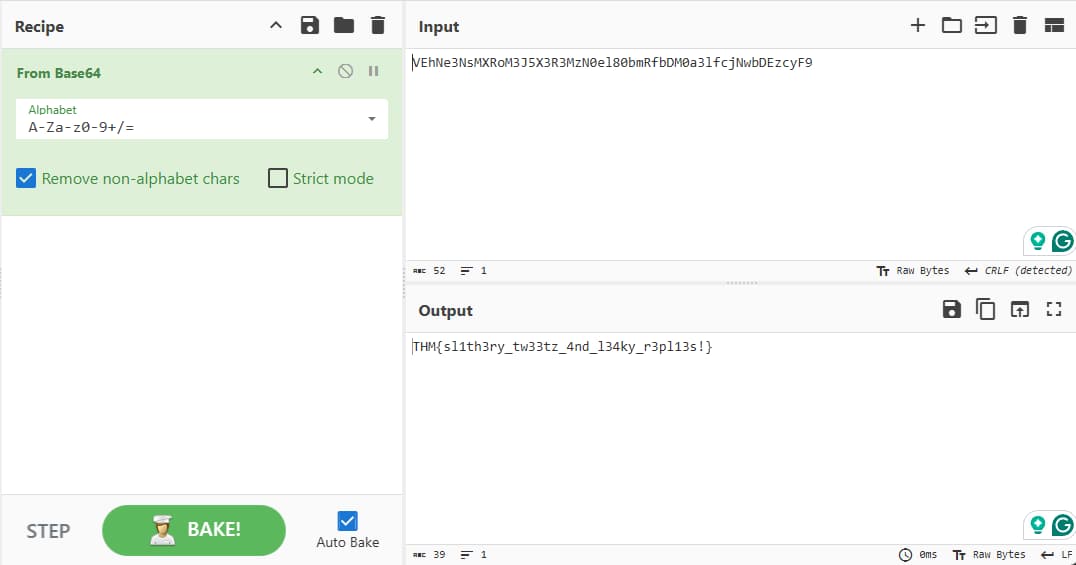Save the output to a file
The height and width of the screenshot is (565, 1076).
[952, 309]
